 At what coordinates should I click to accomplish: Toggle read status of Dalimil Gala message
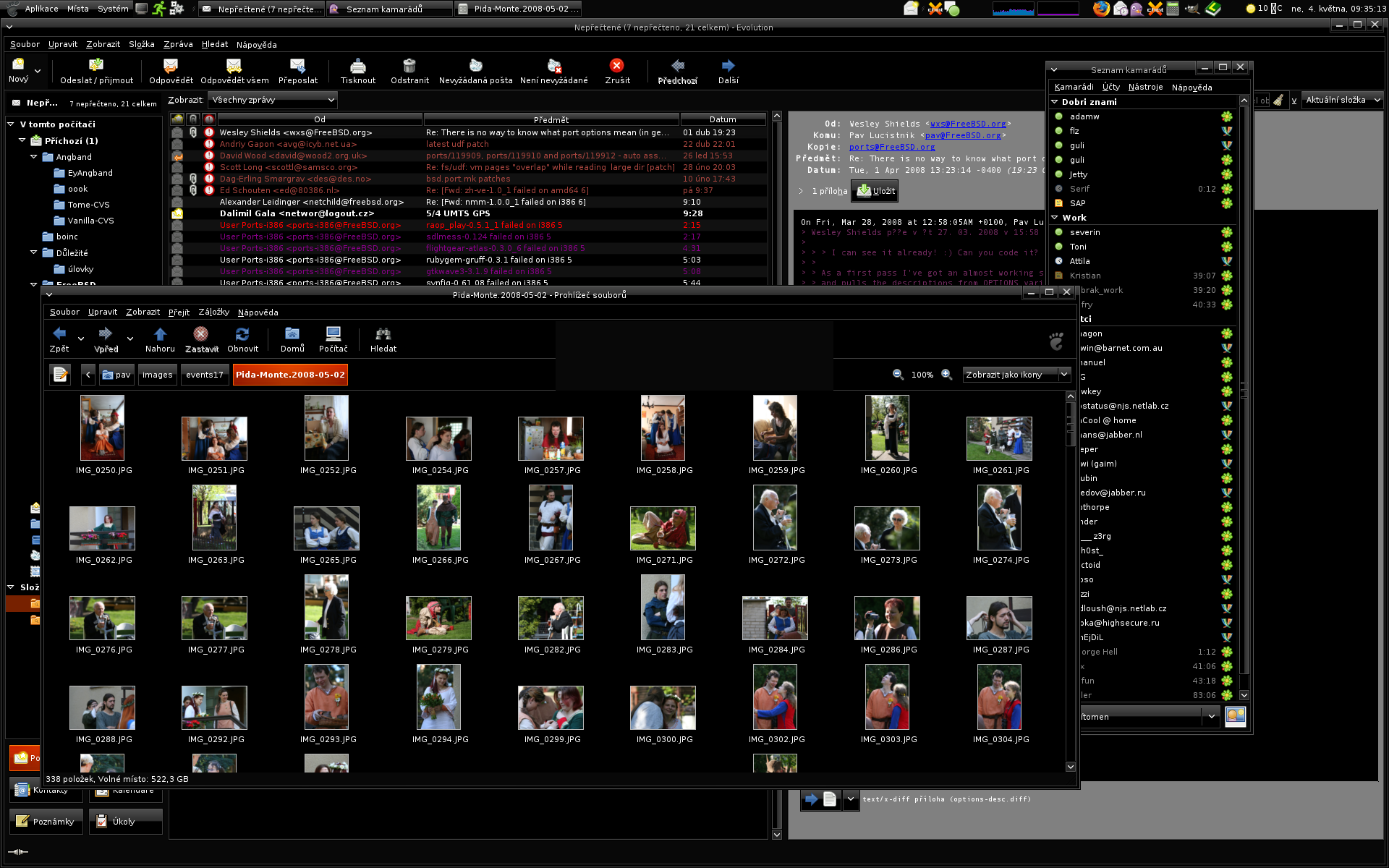coord(177,213)
